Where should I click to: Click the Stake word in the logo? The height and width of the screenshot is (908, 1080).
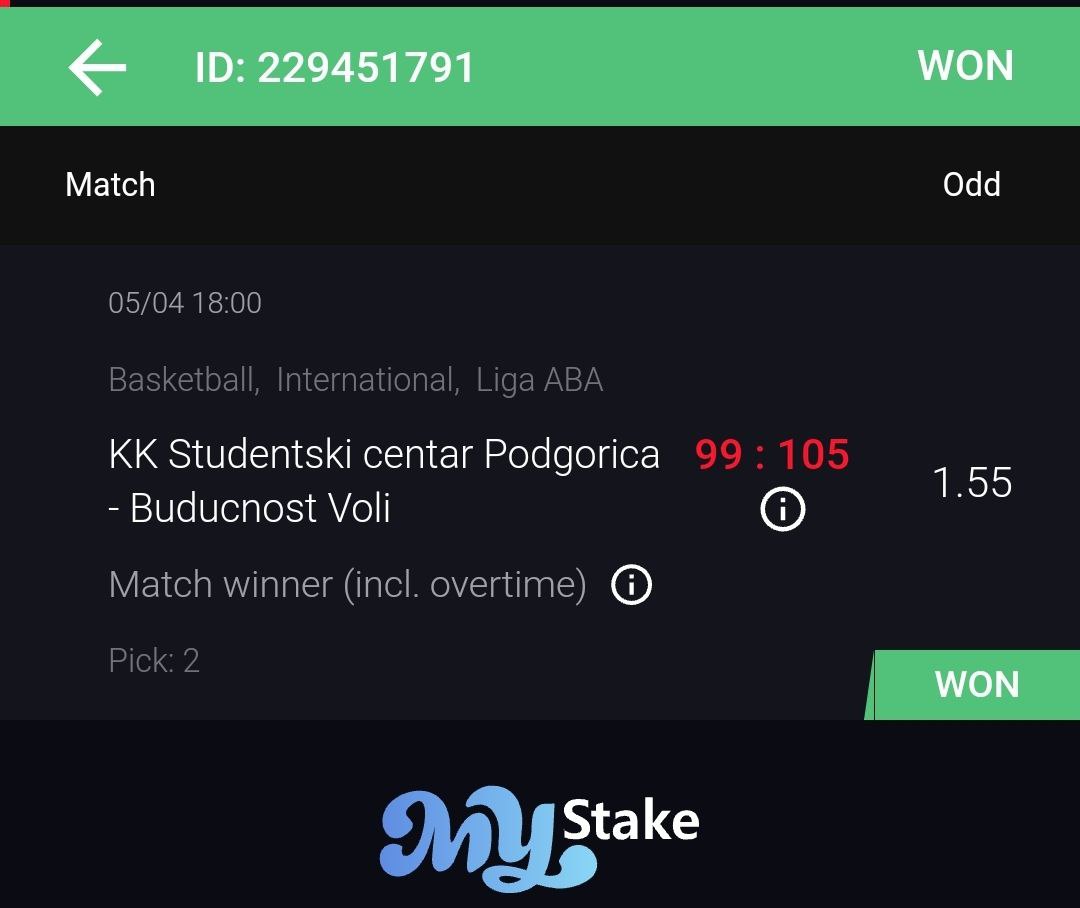(x=631, y=821)
